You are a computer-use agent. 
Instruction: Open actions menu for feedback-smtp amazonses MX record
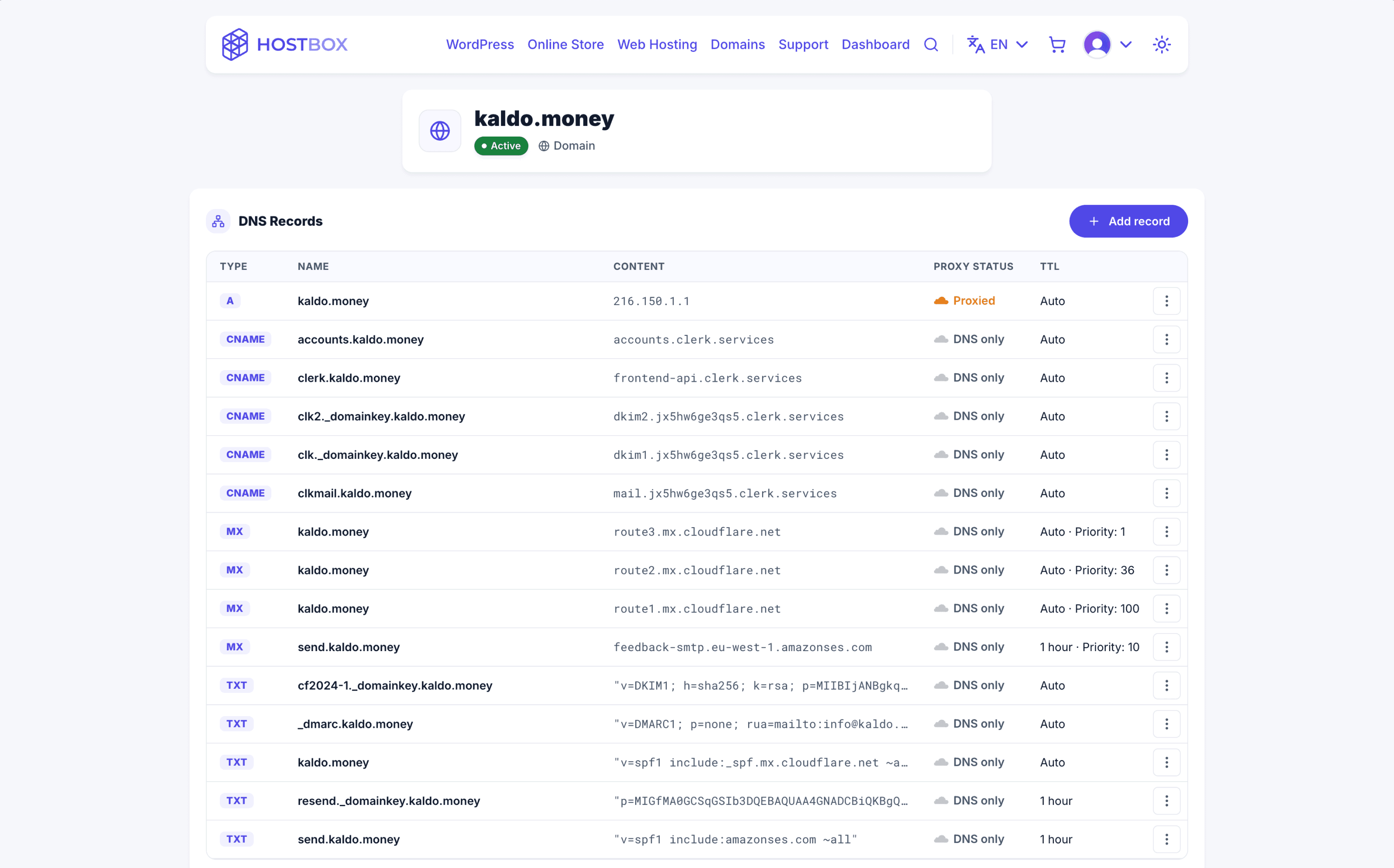tap(1167, 647)
